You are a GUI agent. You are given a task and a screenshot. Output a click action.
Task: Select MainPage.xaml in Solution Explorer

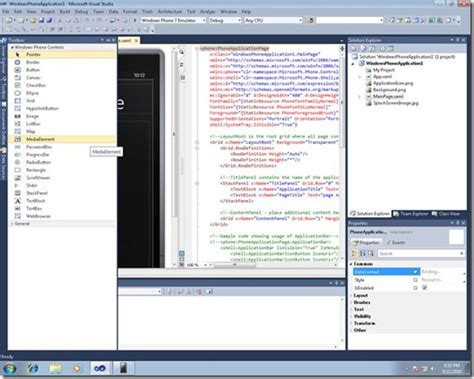pyautogui.click(x=388, y=96)
